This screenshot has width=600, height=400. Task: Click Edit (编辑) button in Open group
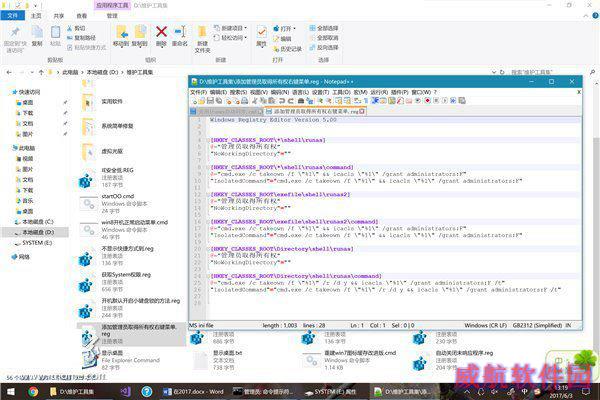tap(282, 39)
